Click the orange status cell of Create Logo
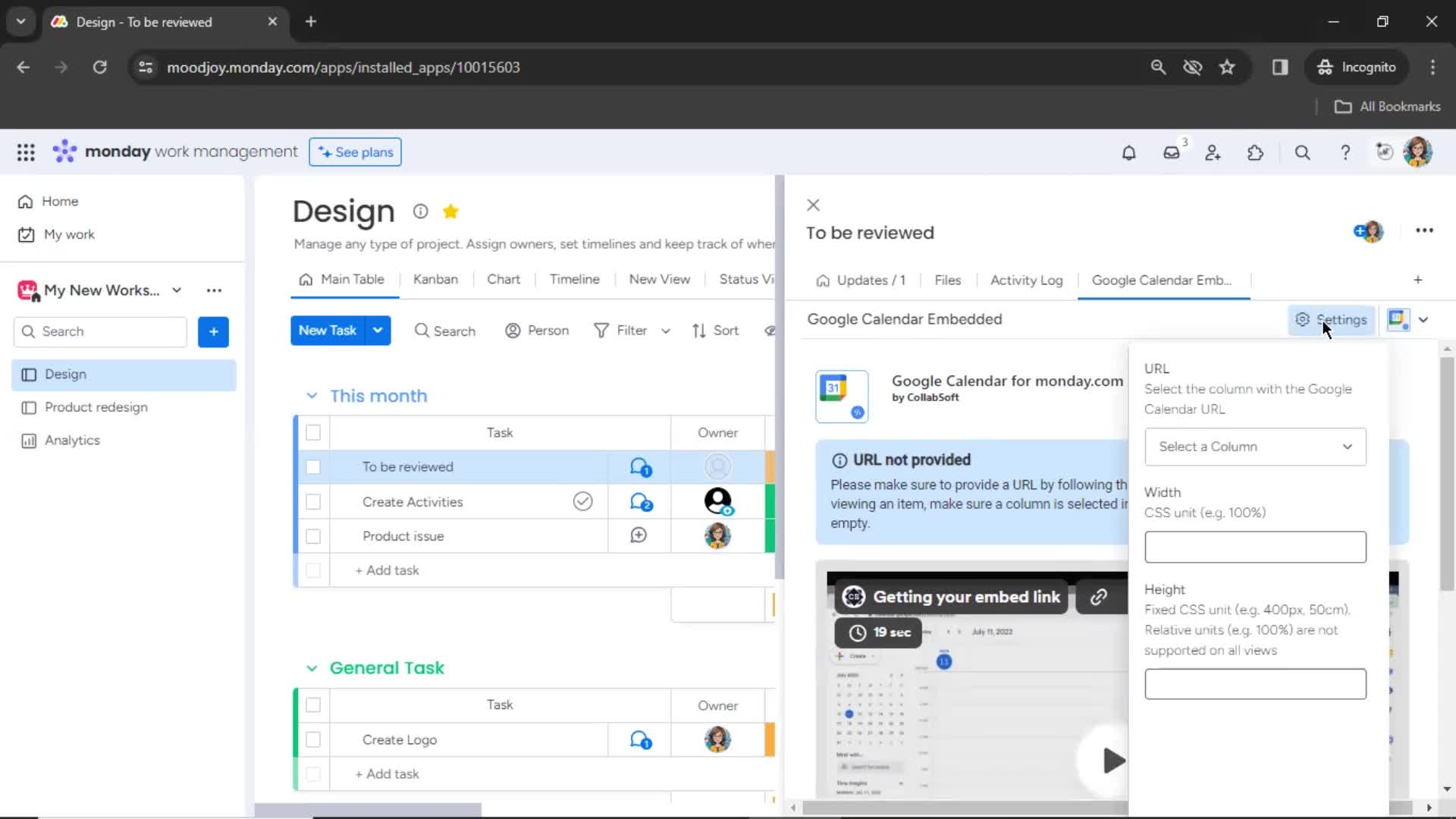This screenshot has width=1456, height=819. point(770,740)
